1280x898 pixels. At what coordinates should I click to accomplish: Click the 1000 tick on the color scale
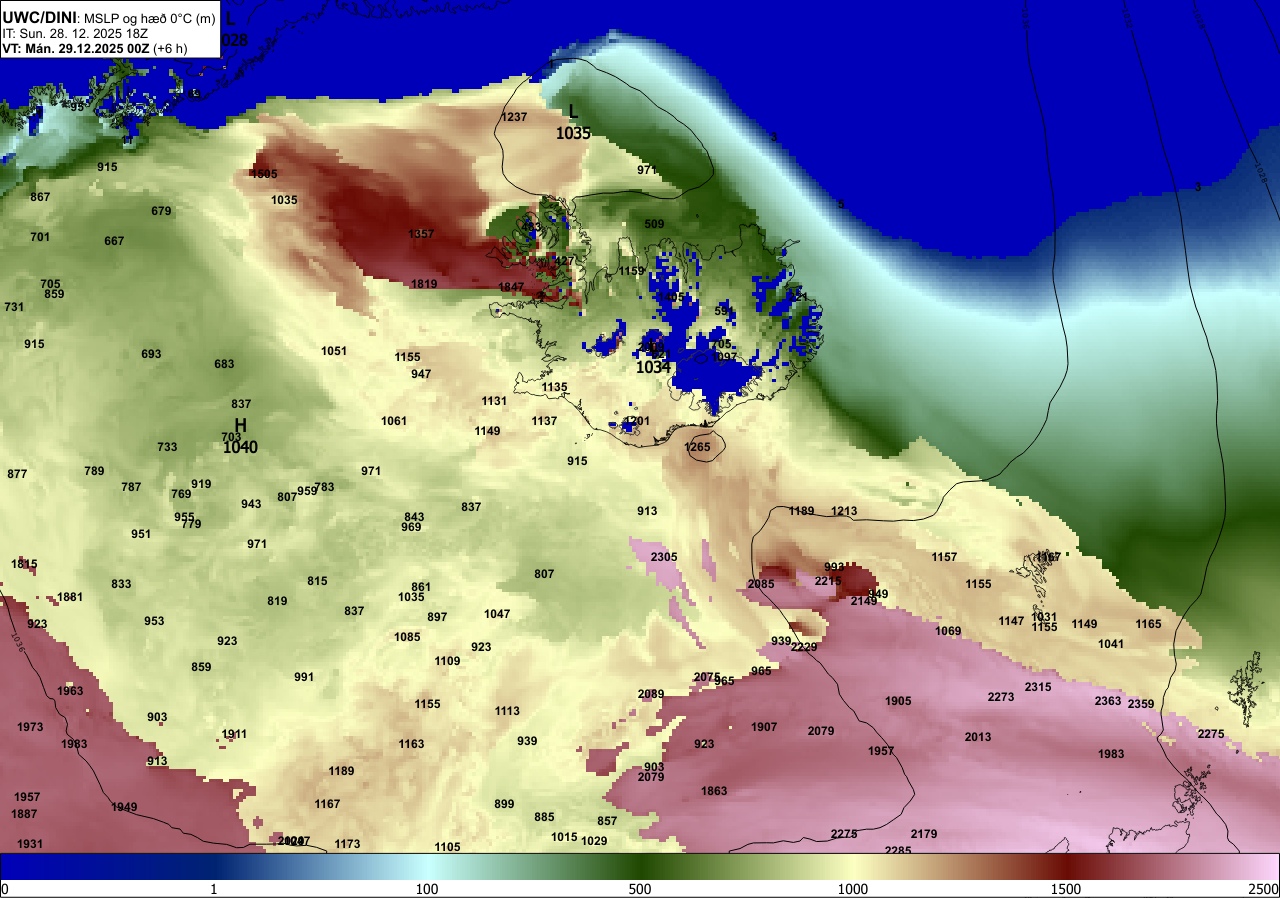pos(853,889)
